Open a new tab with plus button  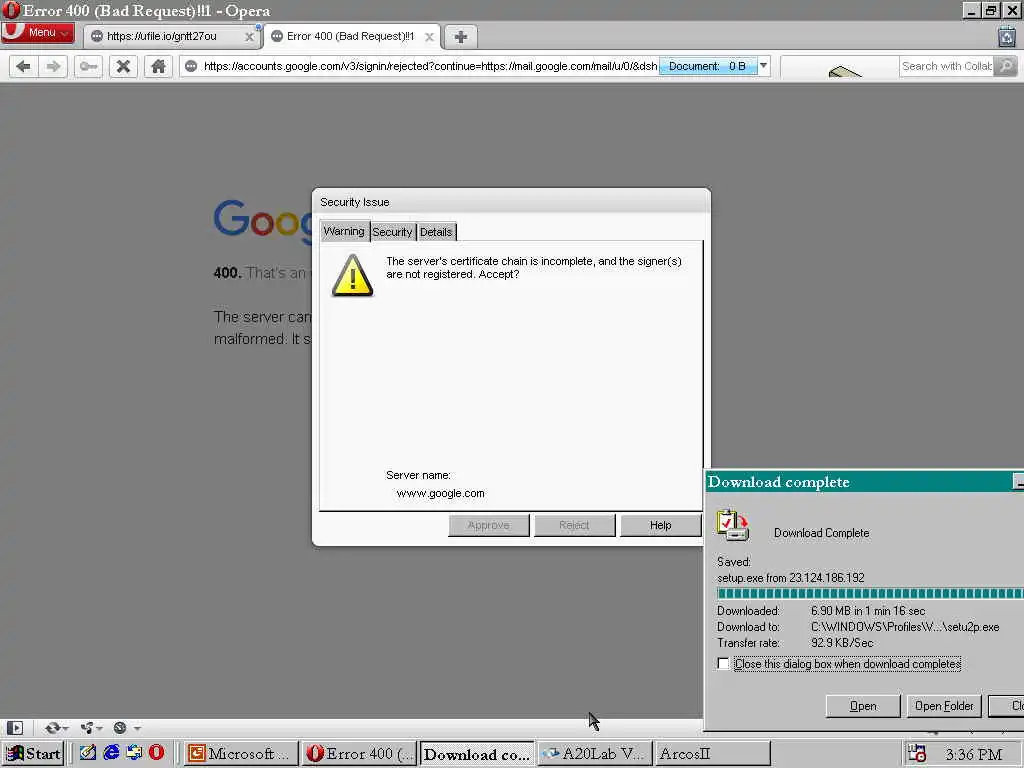click(x=460, y=37)
